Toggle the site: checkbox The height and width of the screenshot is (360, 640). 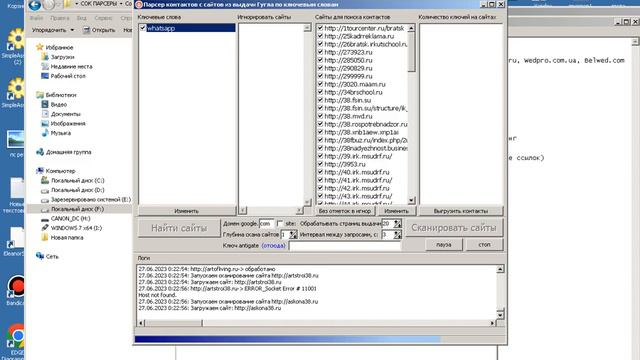(280, 223)
